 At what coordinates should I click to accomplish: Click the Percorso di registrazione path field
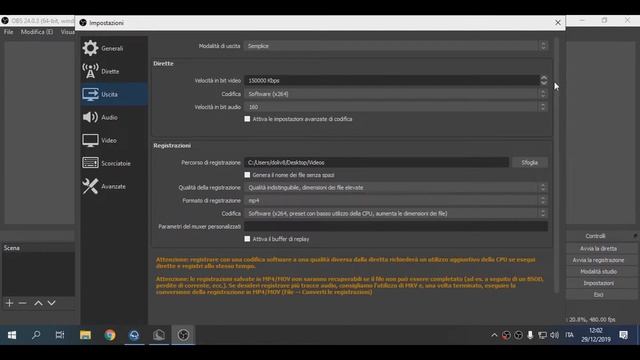376,162
